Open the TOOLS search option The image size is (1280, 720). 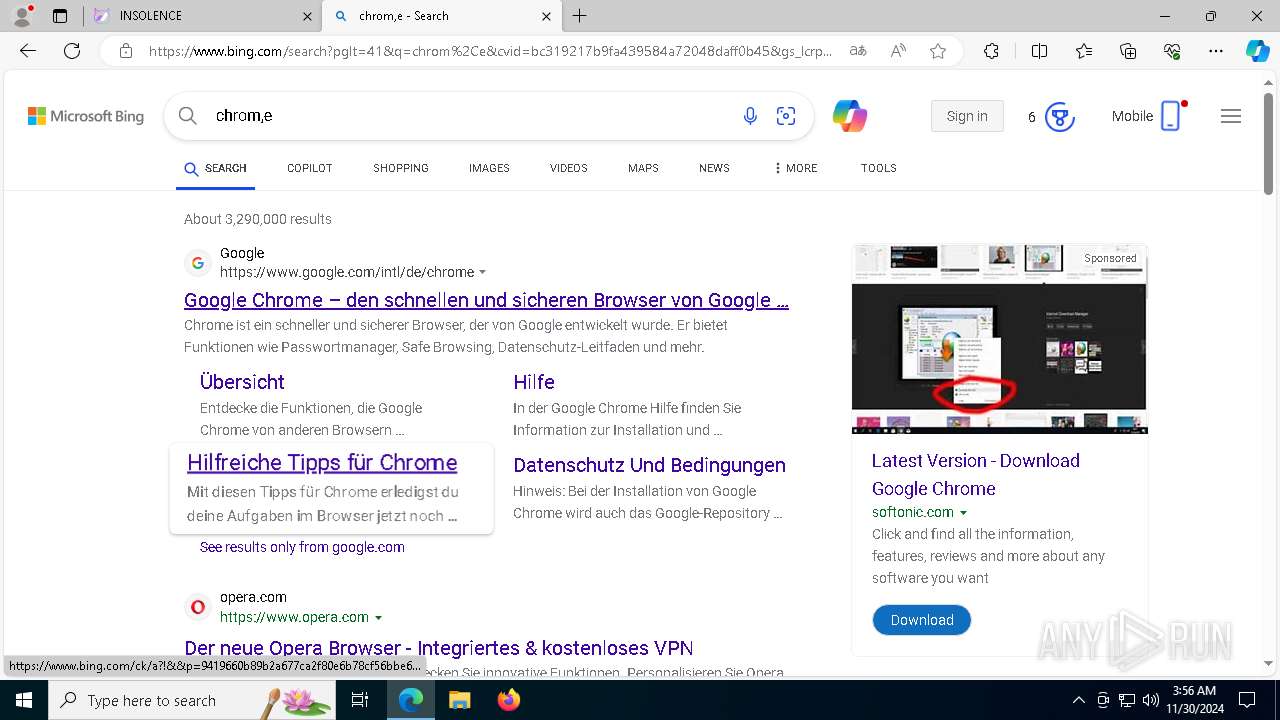point(879,168)
